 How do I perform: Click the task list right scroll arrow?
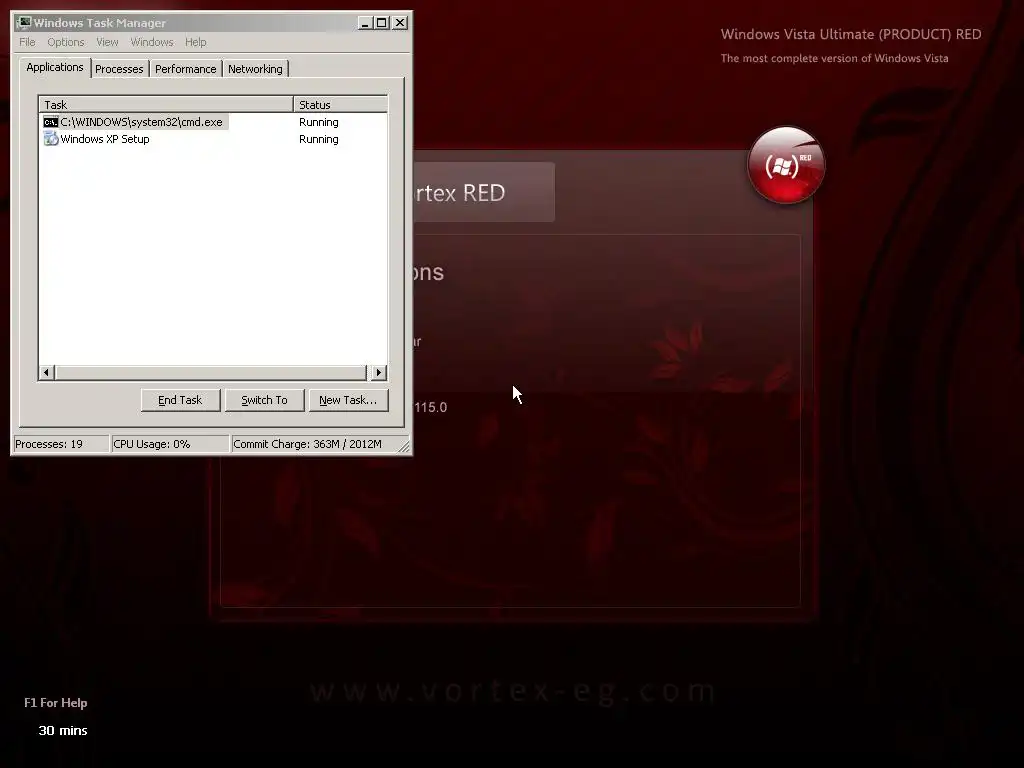point(378,373)
